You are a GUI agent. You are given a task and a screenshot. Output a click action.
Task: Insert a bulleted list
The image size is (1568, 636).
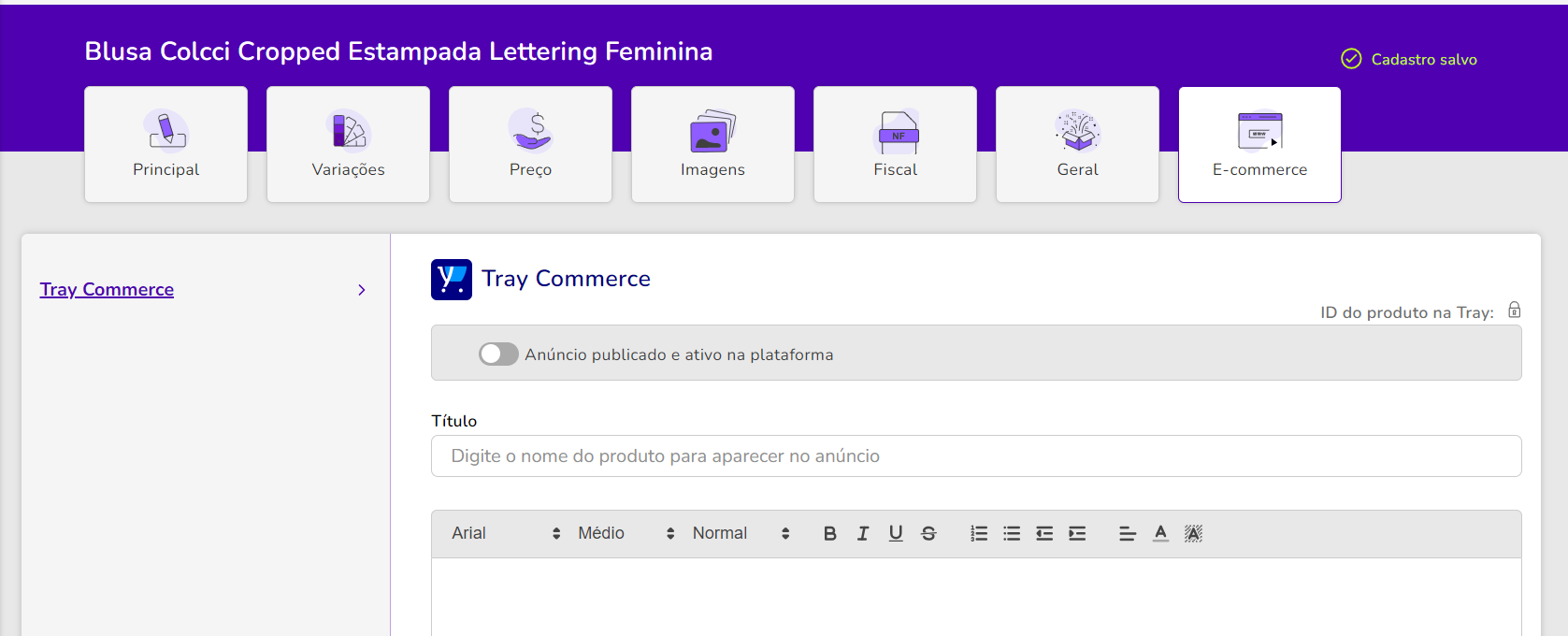1012,533
